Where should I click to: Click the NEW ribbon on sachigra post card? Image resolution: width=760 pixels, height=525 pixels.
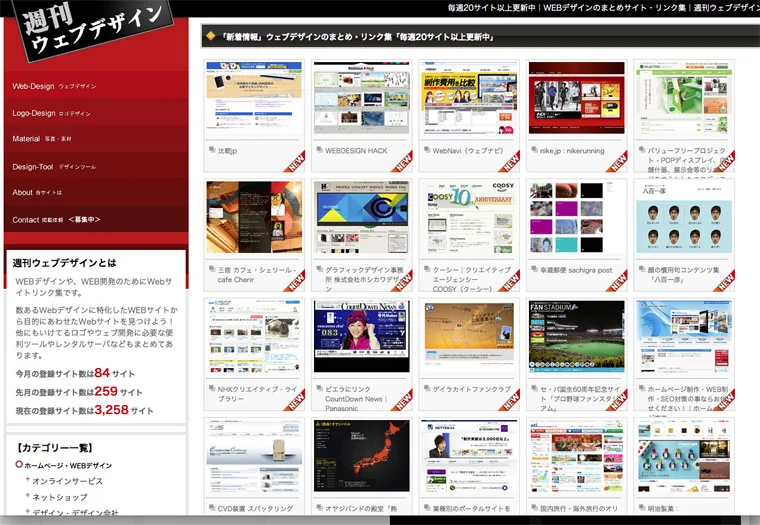pyautogui.click(x=617, y=281)
